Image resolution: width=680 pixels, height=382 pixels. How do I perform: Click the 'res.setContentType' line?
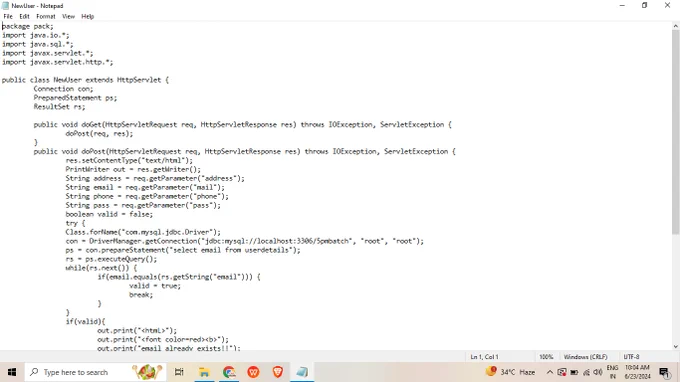coord(129,160)
